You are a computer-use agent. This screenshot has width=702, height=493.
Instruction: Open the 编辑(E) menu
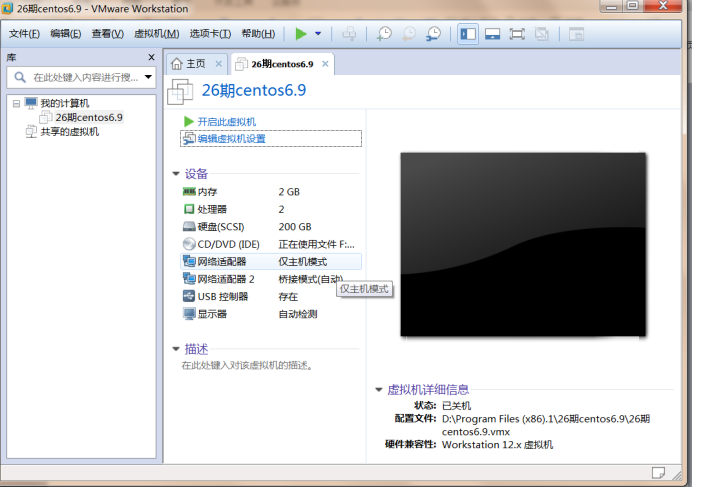click(x=65, y=34)
